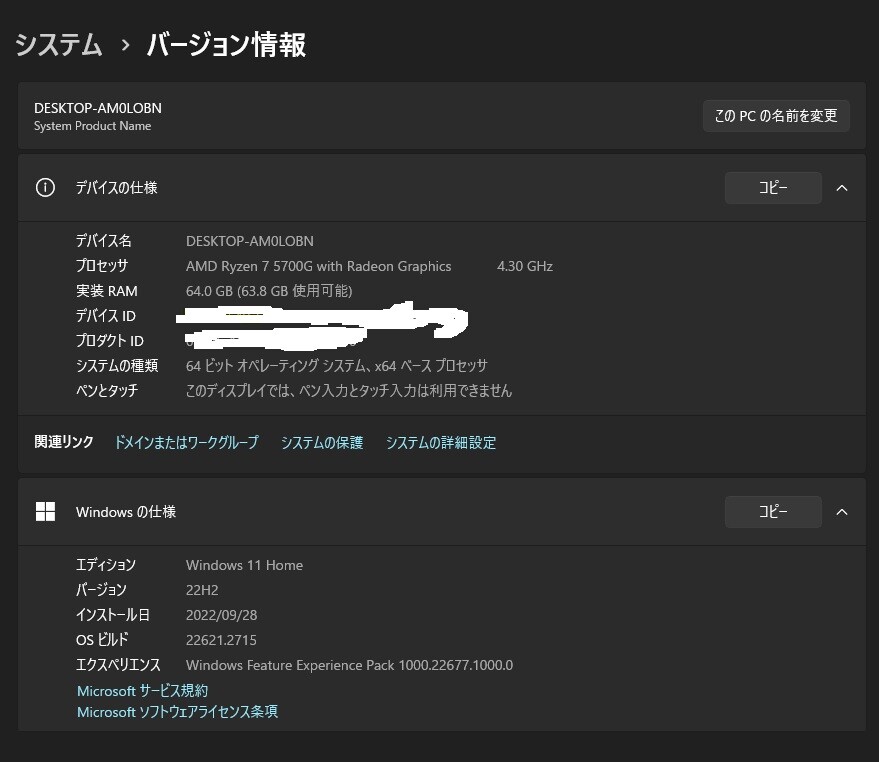The height and width of the screenshot is (762, 879).
Task: Click the この PC の名前を変更 button
Action: (775, 116)
